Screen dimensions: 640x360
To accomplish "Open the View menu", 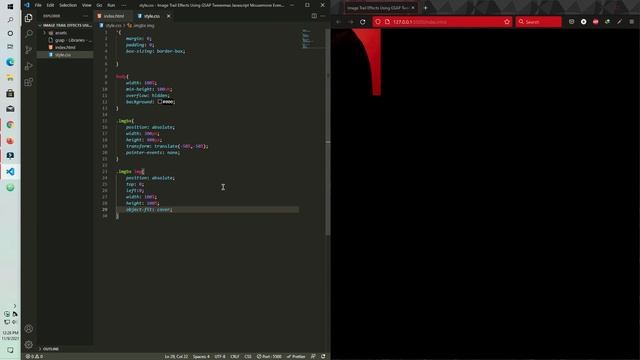I will [x=87, y=5].
